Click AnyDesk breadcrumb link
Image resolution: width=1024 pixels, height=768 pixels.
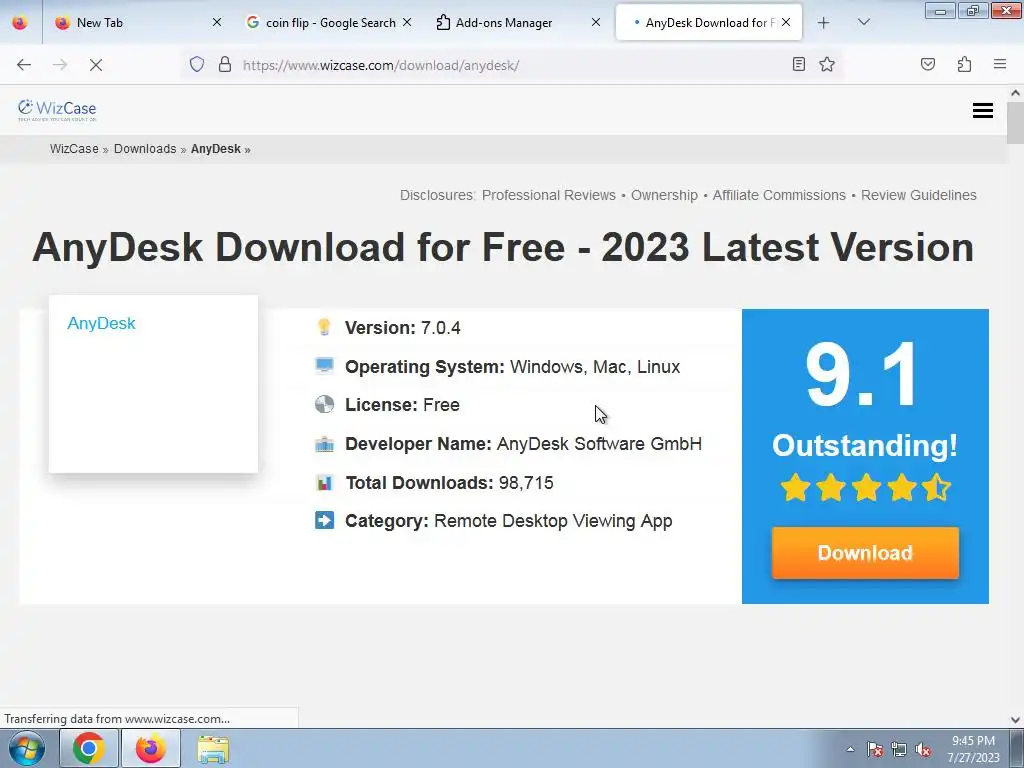click(x=216, y=149)
